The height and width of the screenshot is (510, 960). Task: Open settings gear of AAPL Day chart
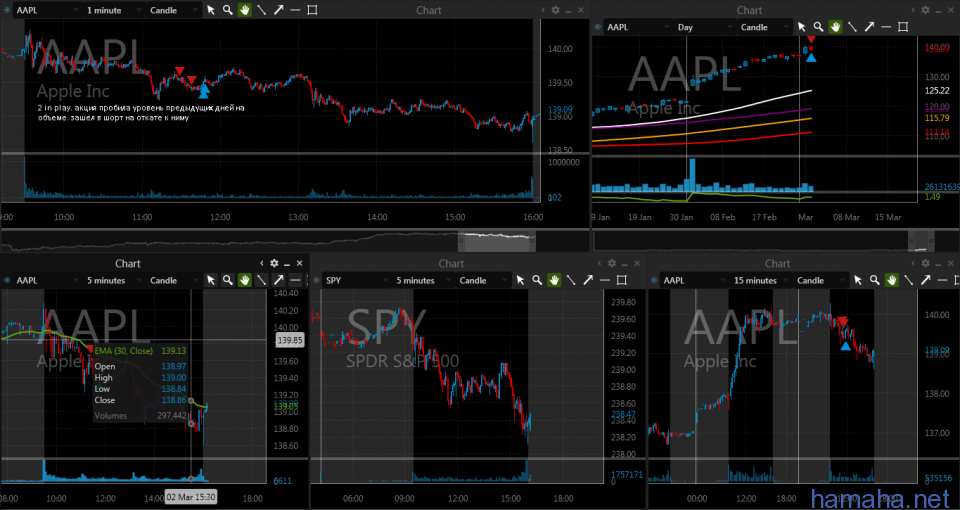(x=926, y=10)
